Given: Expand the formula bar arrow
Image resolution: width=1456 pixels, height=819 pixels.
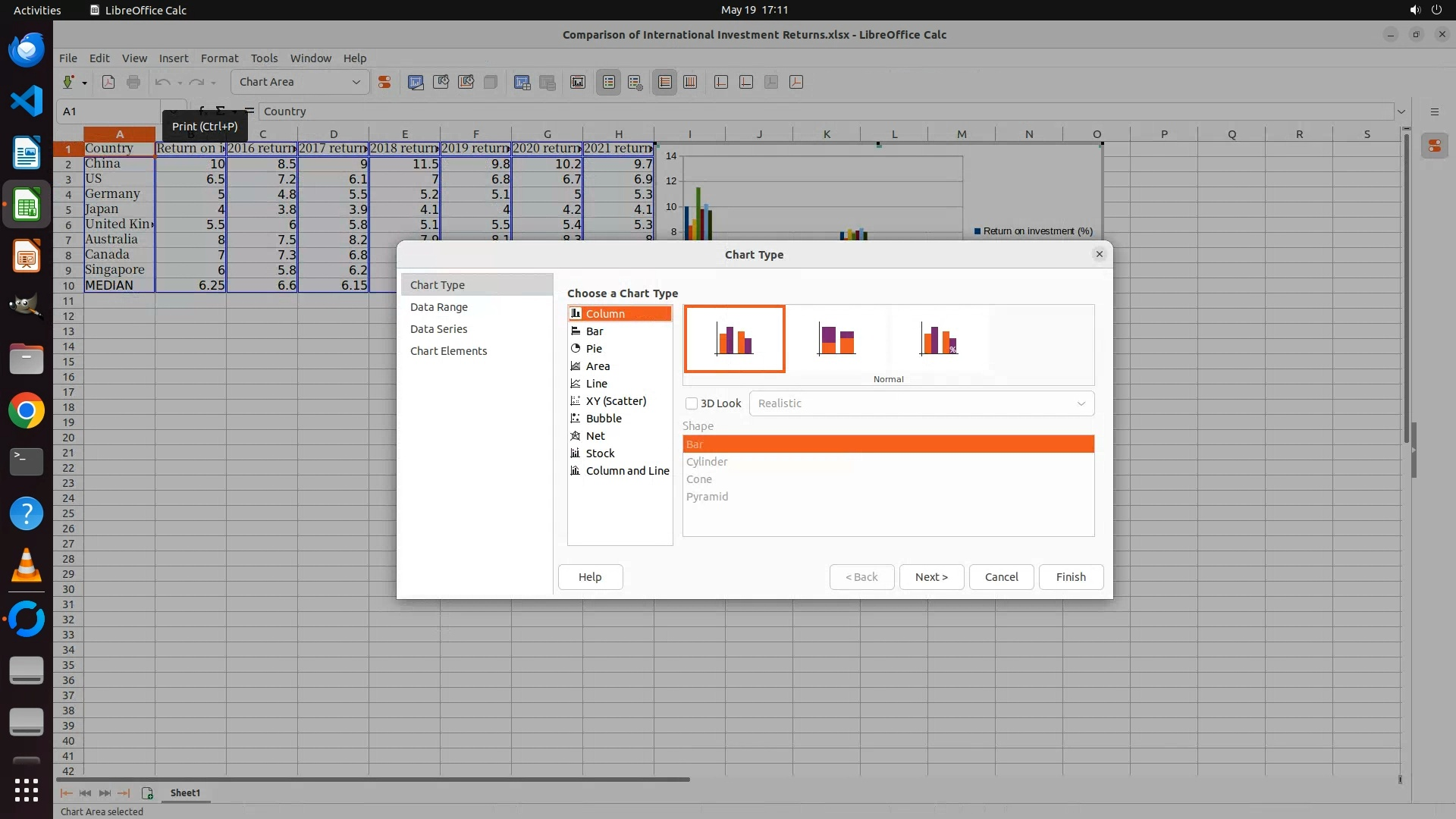Looking at the screenshot, I should (1401, 111).
